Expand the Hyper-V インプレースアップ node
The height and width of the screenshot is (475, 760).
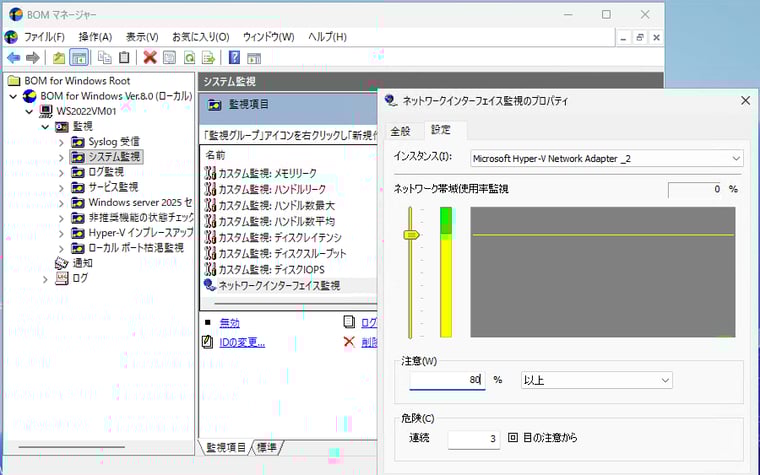61,234
